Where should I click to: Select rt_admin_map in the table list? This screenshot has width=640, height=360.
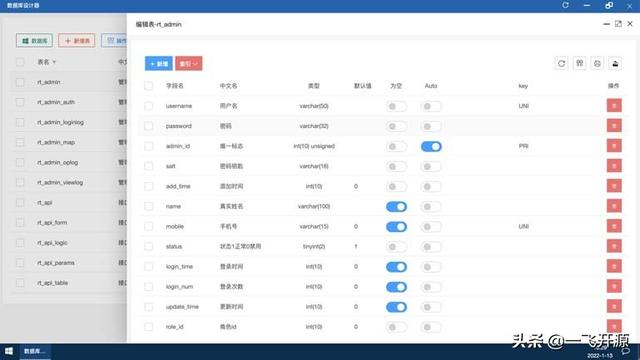(x=56, y=142)
